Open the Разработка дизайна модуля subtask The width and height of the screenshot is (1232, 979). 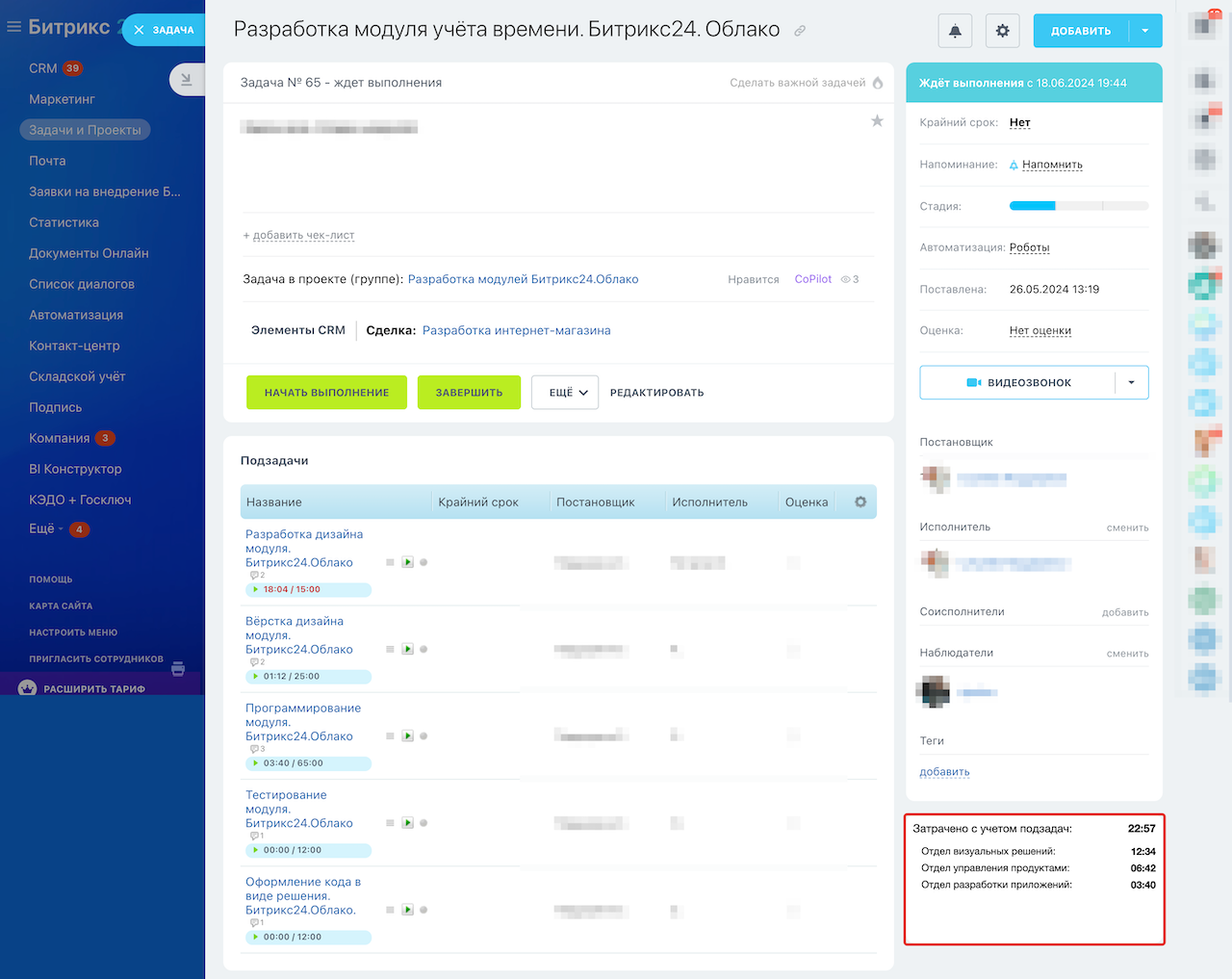point(304,549)
